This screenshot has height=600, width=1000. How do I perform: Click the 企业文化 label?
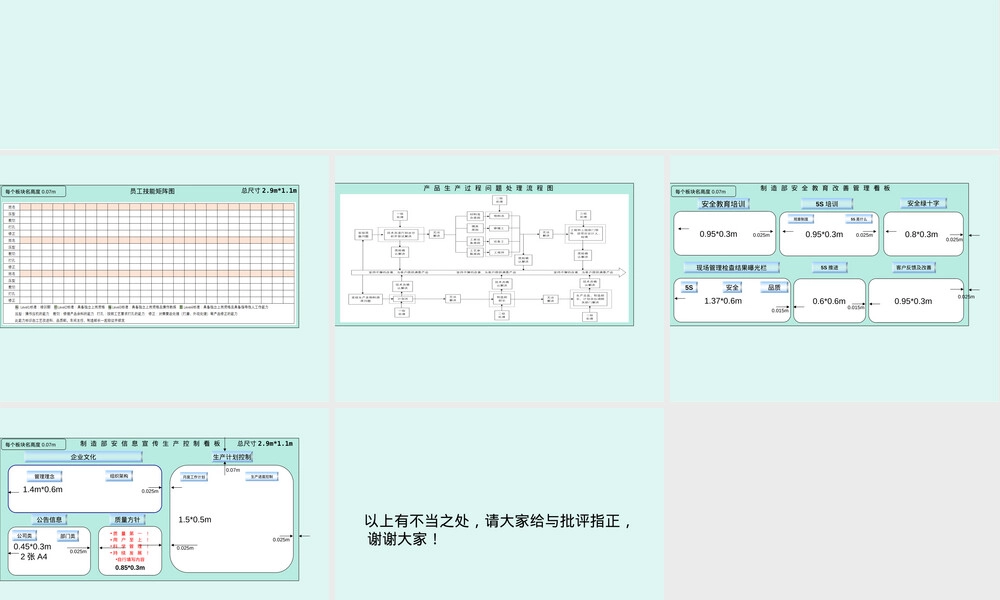[x=83, y=457]
